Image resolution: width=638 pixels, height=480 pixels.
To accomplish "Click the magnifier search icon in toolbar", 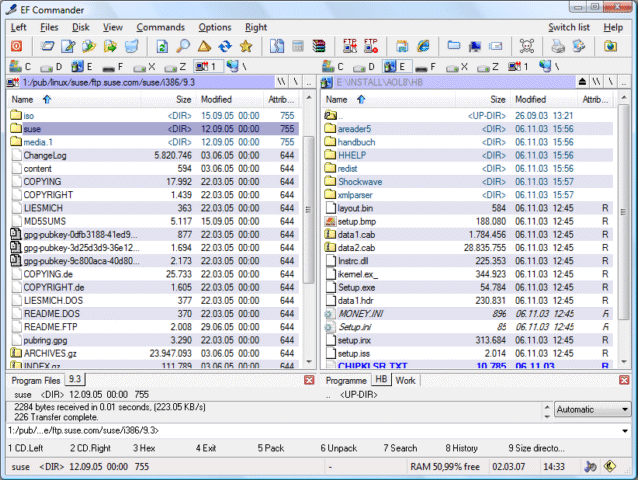I will 182,46.
